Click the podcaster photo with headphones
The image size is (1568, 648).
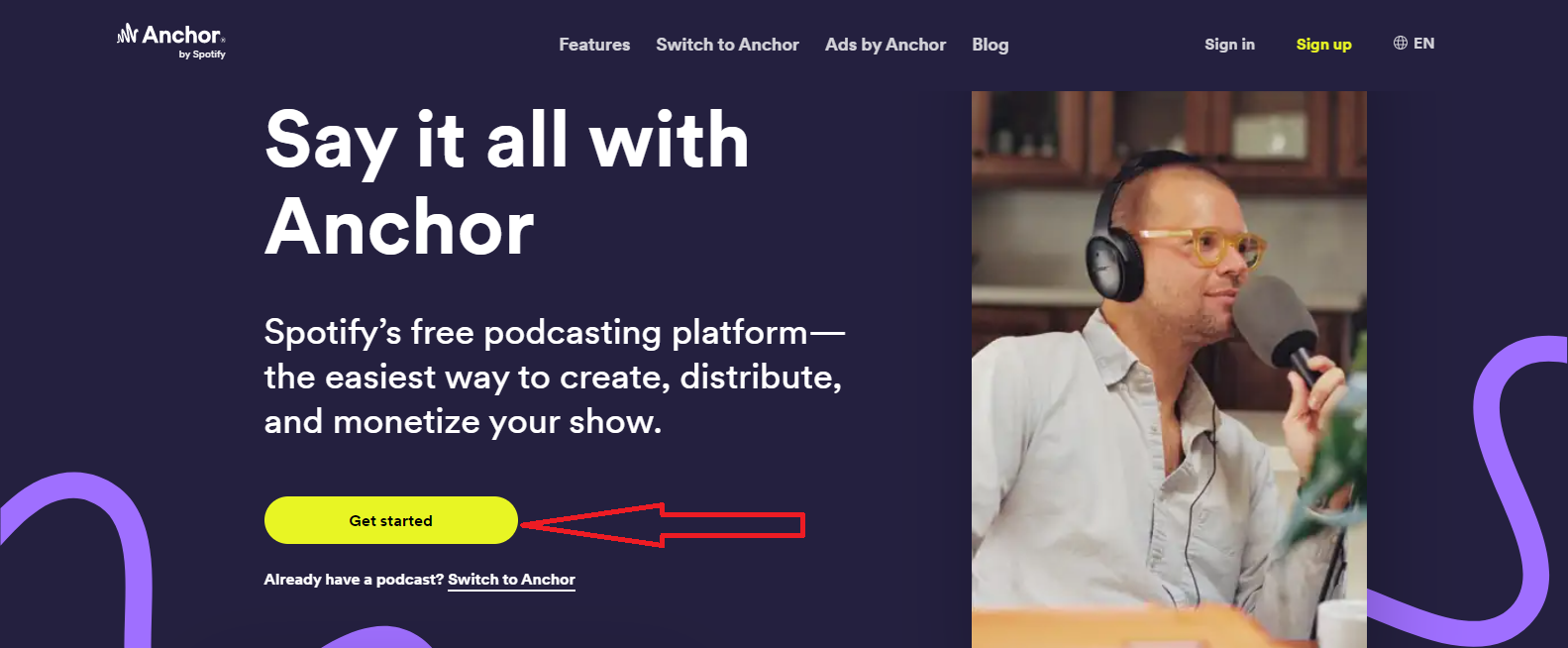(x=1169, y=370)
